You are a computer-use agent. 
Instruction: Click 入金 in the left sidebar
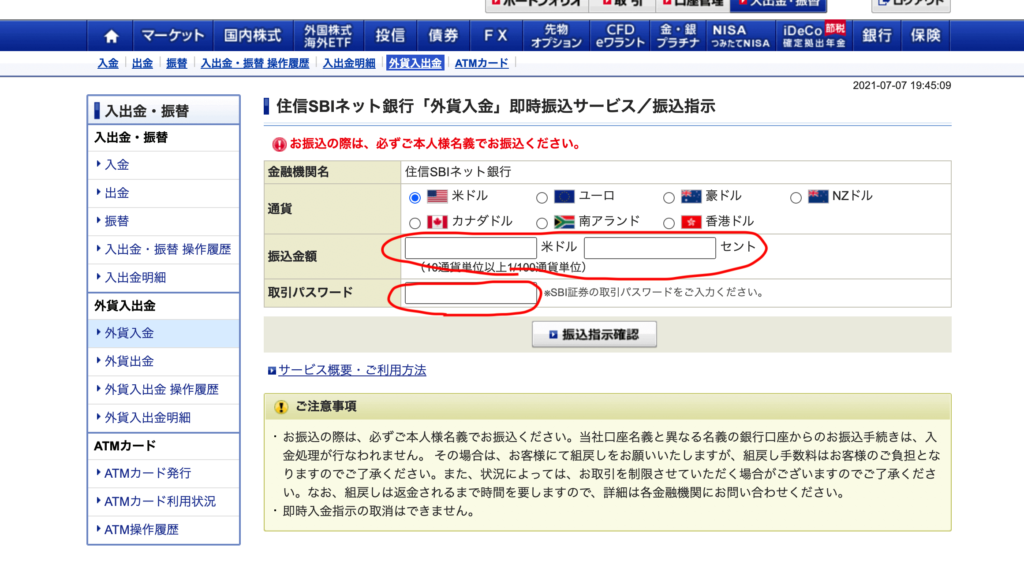coord(163,165)
